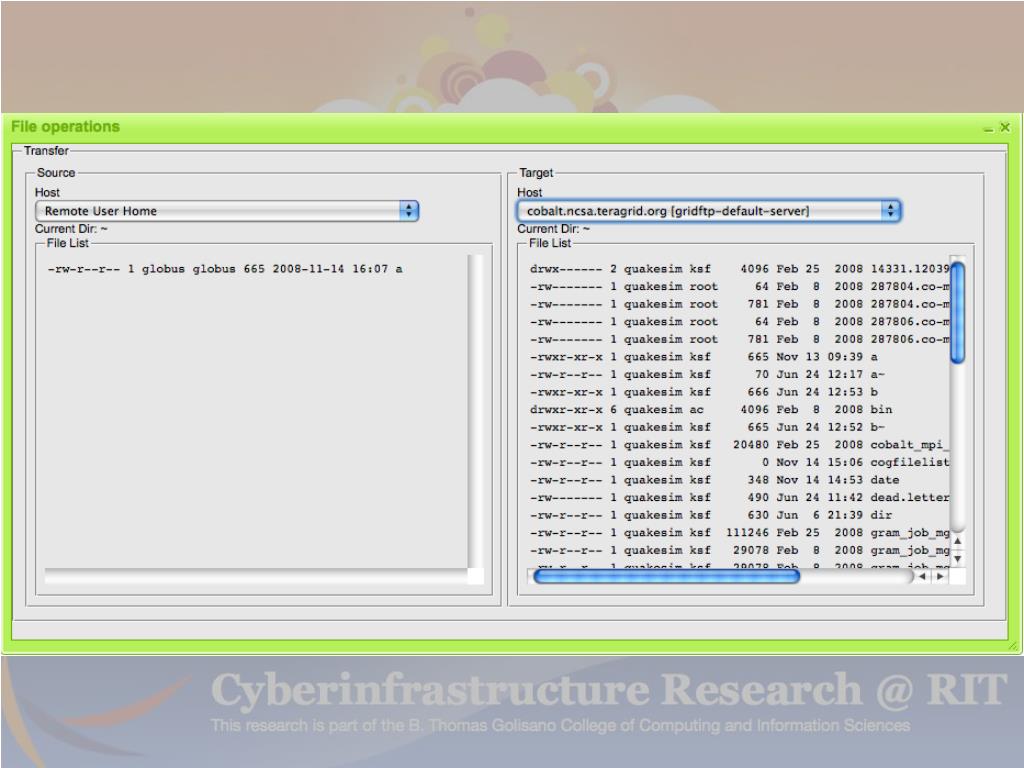Select the cogfilelist file row
Viewport: 1024px width, 768px height.
739,463
